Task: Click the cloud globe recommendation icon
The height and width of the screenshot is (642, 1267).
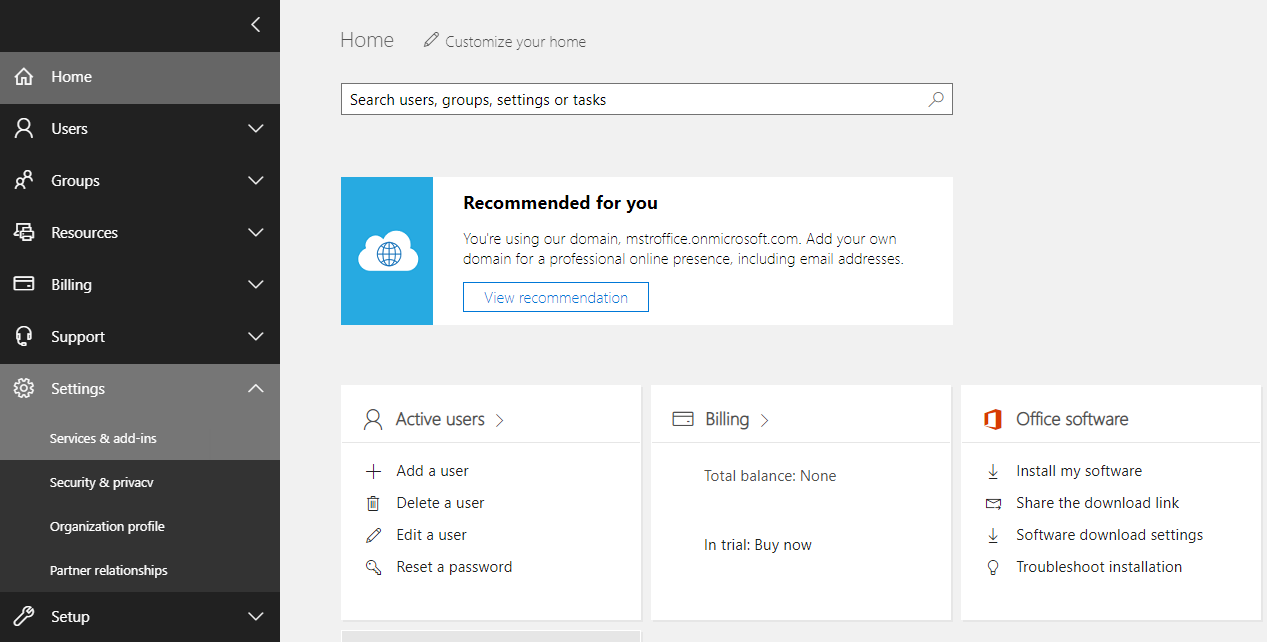Action: pos(387,251)
